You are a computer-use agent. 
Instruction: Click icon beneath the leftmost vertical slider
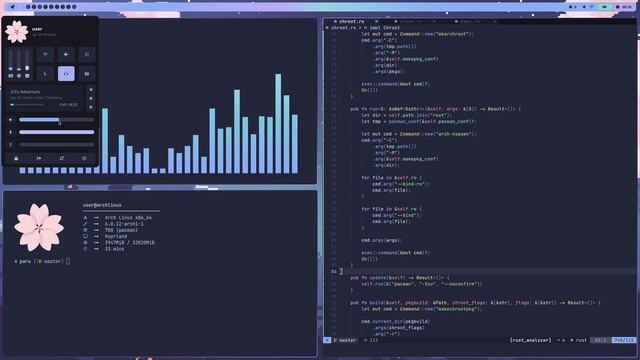click(x=11, y=76)
